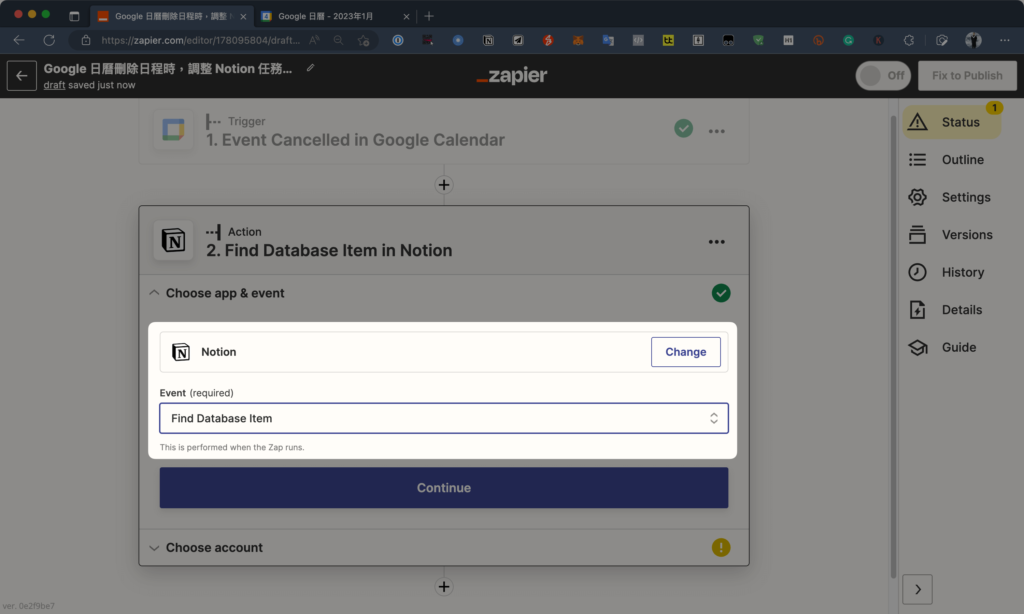Toggle the Zap On/Off switch

[883, 76]
